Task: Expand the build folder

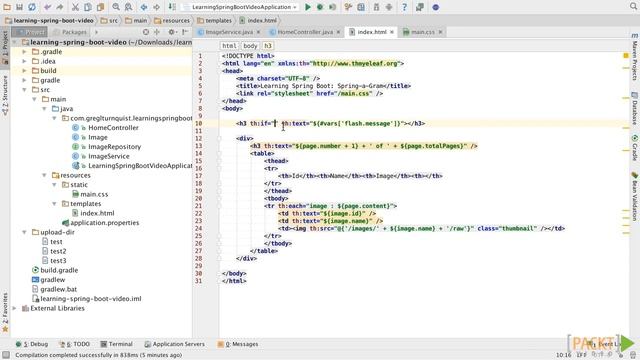Action: click(24, 71)
